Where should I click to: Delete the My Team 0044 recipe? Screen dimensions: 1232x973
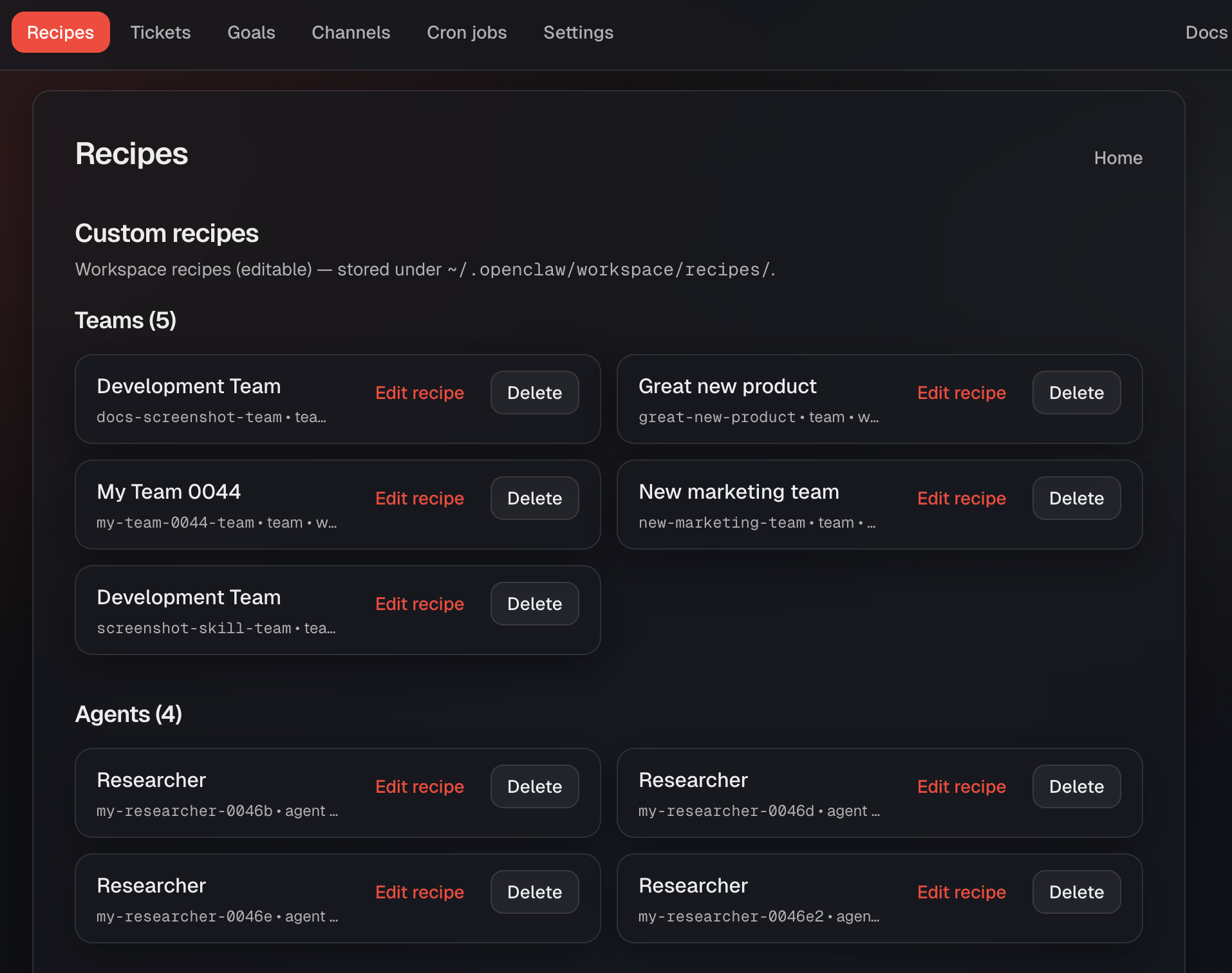pyautogui.click(x=534, y=498)
